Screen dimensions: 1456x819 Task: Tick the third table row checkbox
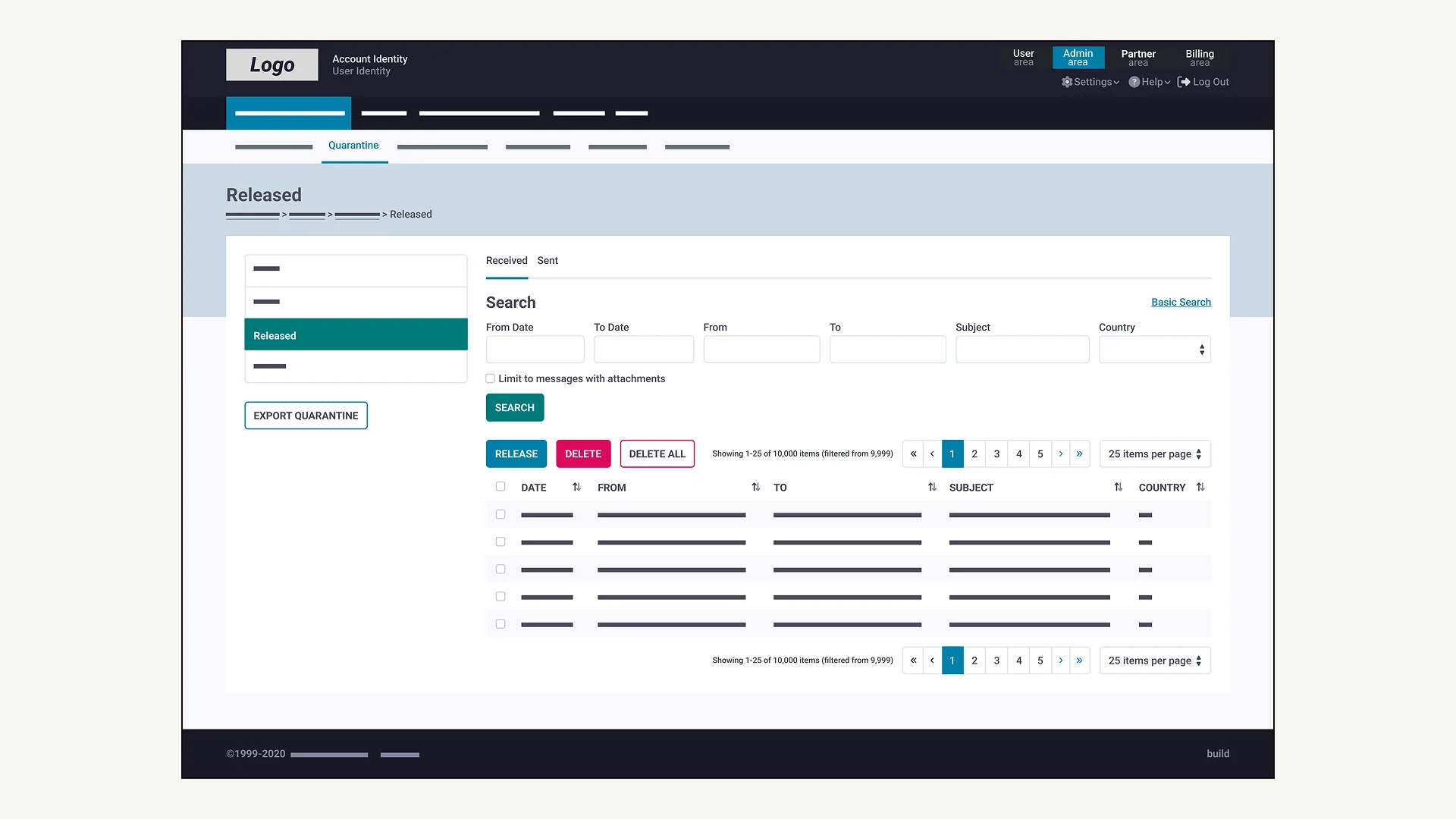pos(500,569)
